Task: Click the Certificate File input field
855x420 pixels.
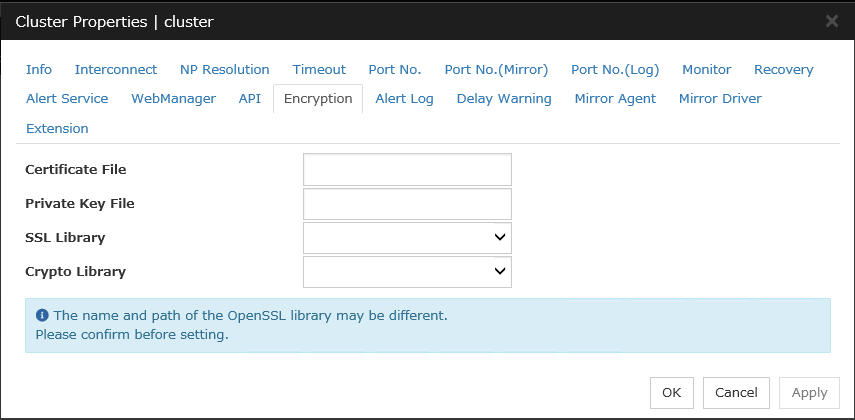Action: [407, 169]
